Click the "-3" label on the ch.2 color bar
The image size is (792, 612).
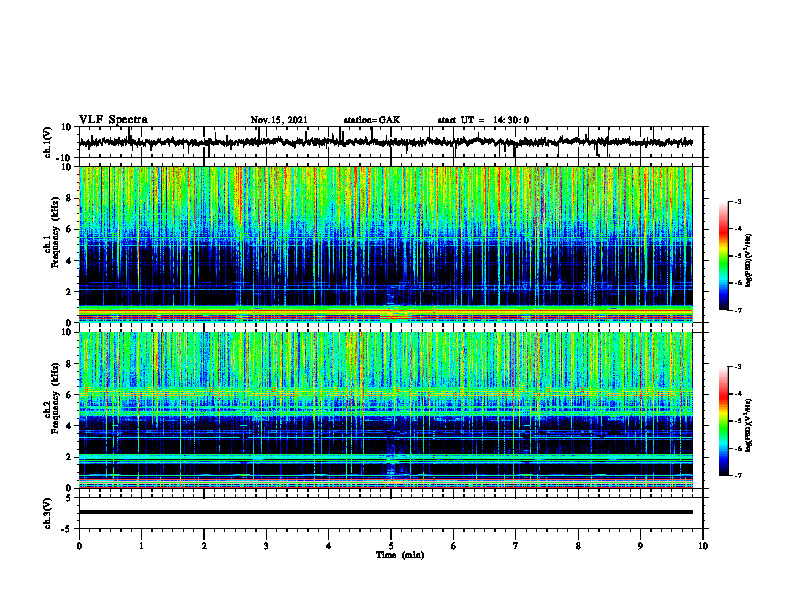pos(738,367)
